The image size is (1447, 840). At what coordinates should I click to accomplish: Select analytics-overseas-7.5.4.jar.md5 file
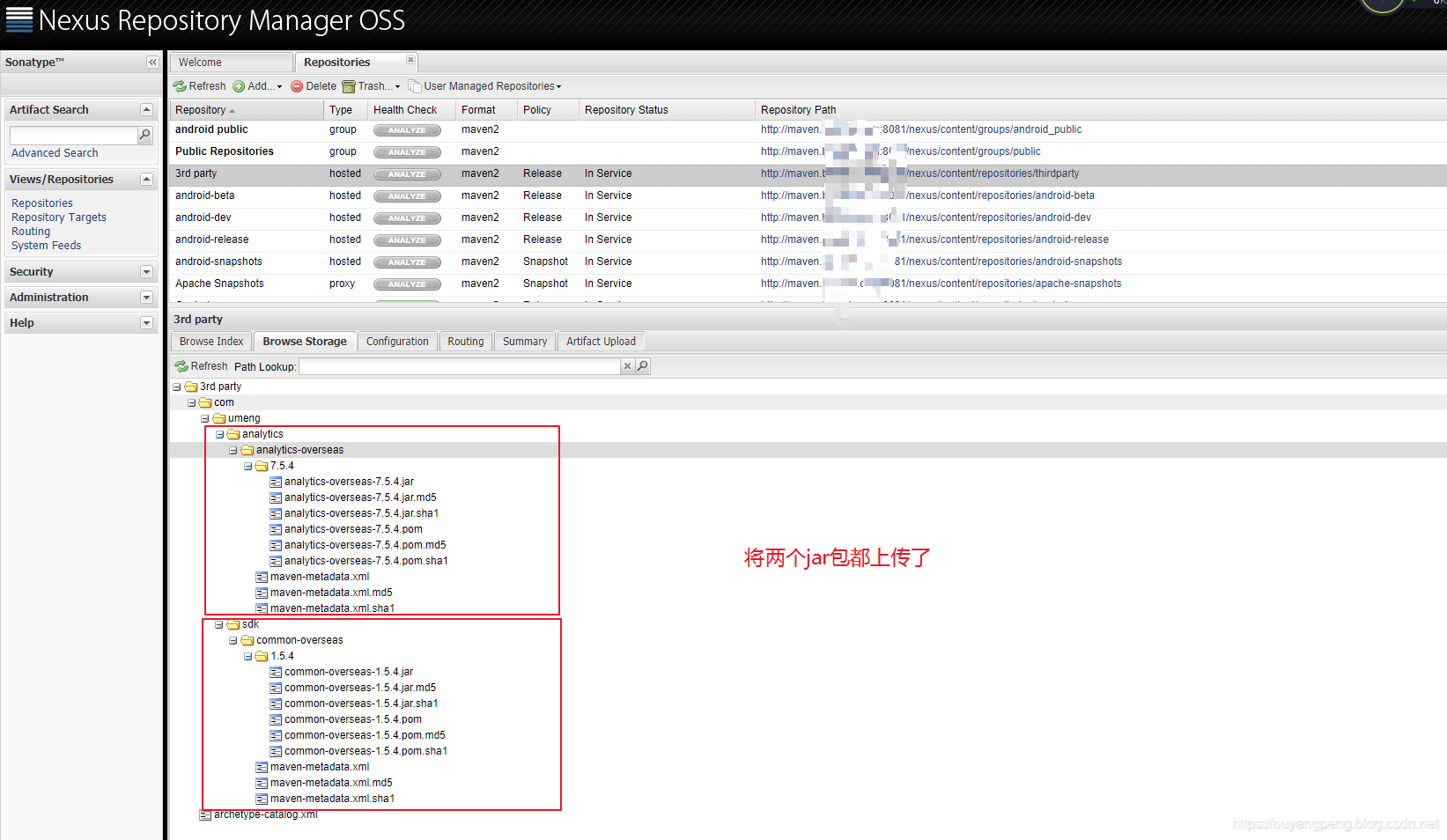click(x=360, y=497)
